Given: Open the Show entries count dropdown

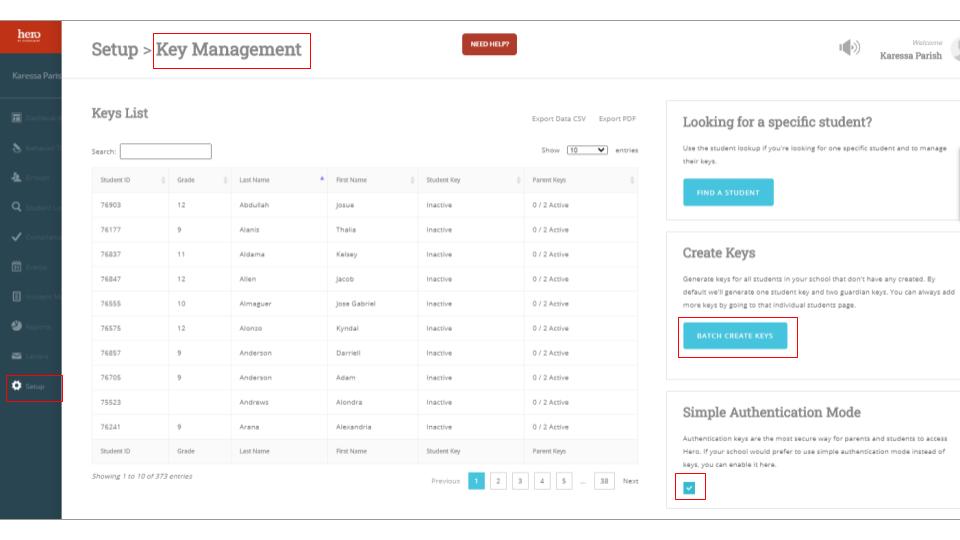Looking at the screenshot, I should (587, 151).
